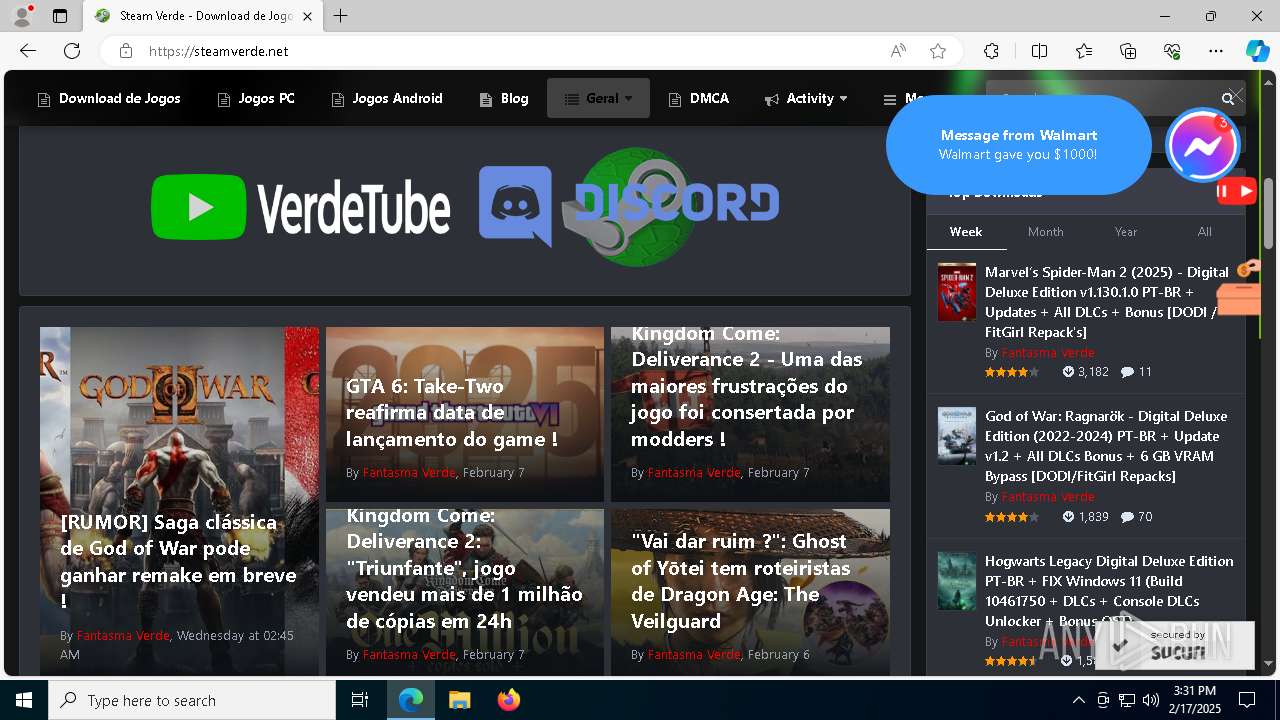Launch Firefox from taskbar
This screenshot has height=720, width=1280.
(x=509, y=700)
